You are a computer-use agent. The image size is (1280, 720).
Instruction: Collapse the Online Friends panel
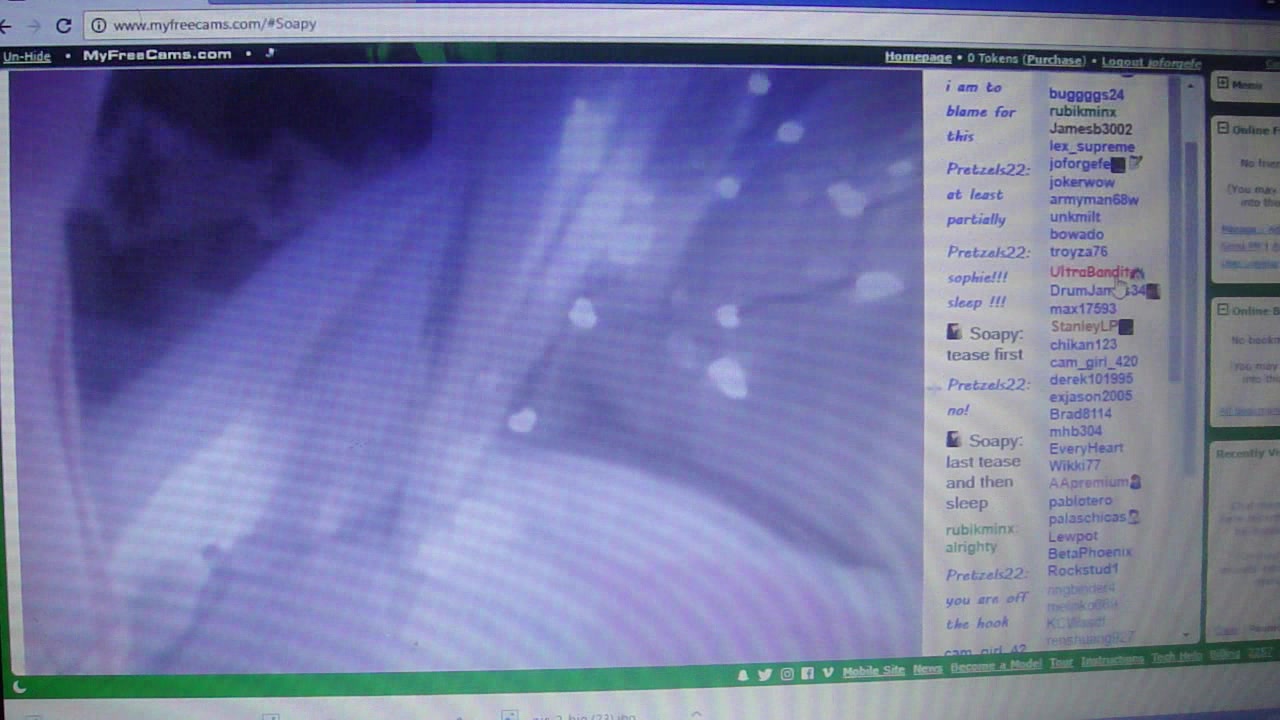pos(1222,129)
